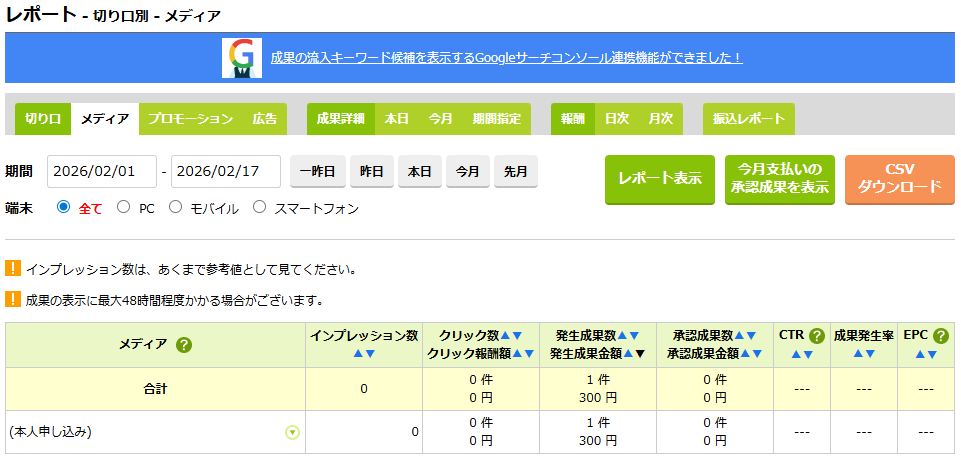Image resolution: width=961 pixels, height=456 pixels.
Task: Sort クリック数 descending with down arrow
Action: [x=518, y=336]
